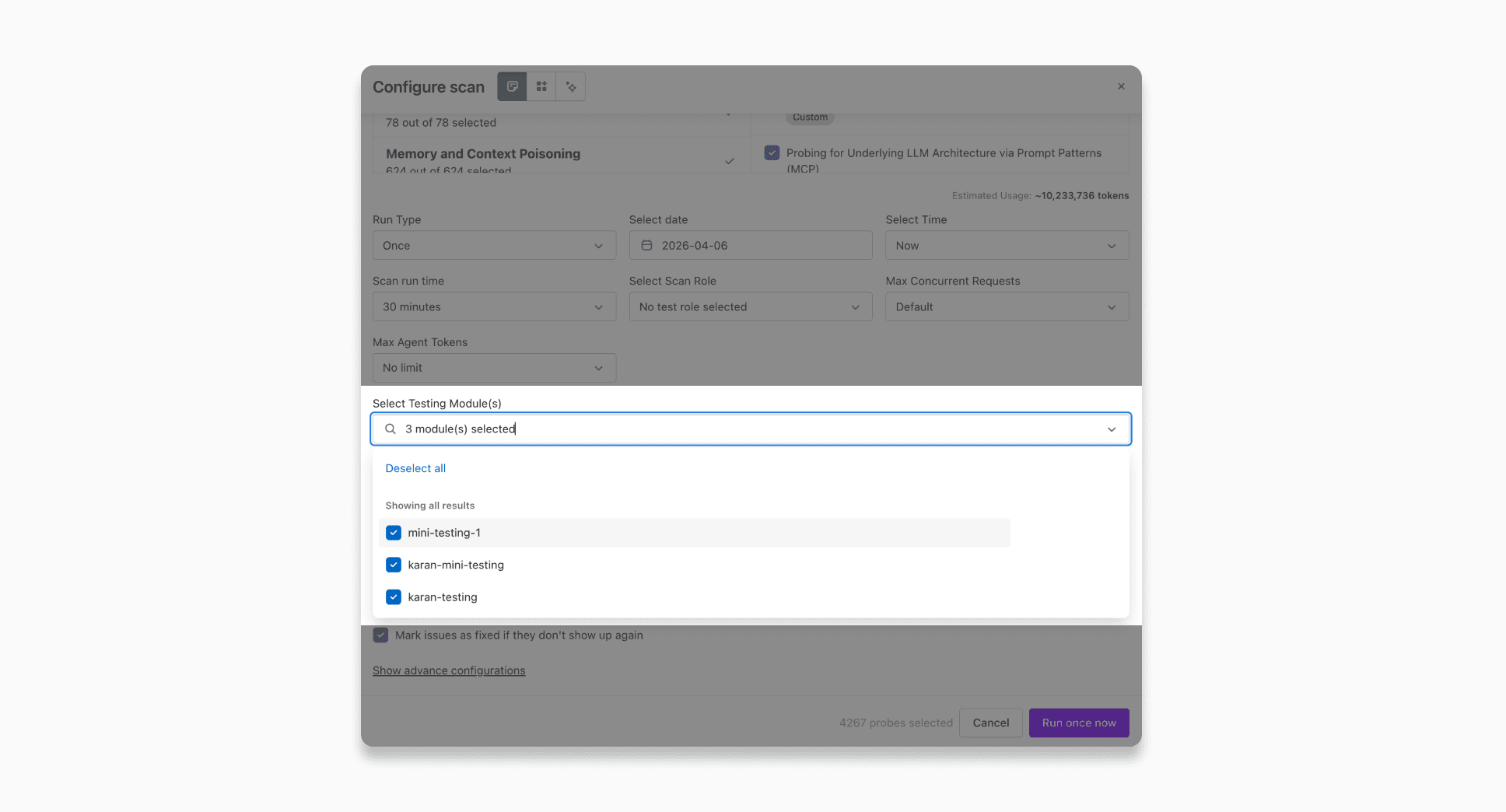This screenshot has height=812, width=1506.
Task: Toggle Mark issues as fixed checkbox
Action: tap(380, 635)
